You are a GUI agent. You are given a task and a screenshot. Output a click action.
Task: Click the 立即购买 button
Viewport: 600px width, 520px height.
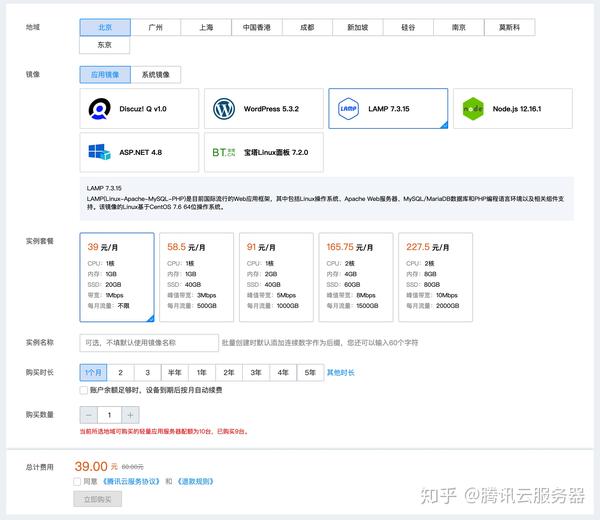click(x=98, y=499)
